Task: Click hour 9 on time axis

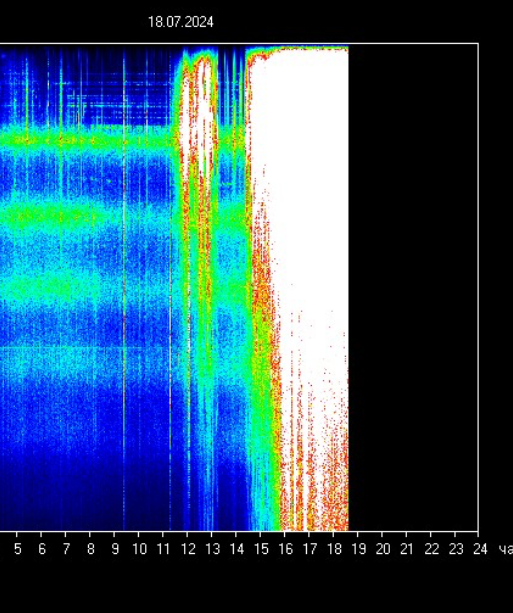Action: click(115, 549)
